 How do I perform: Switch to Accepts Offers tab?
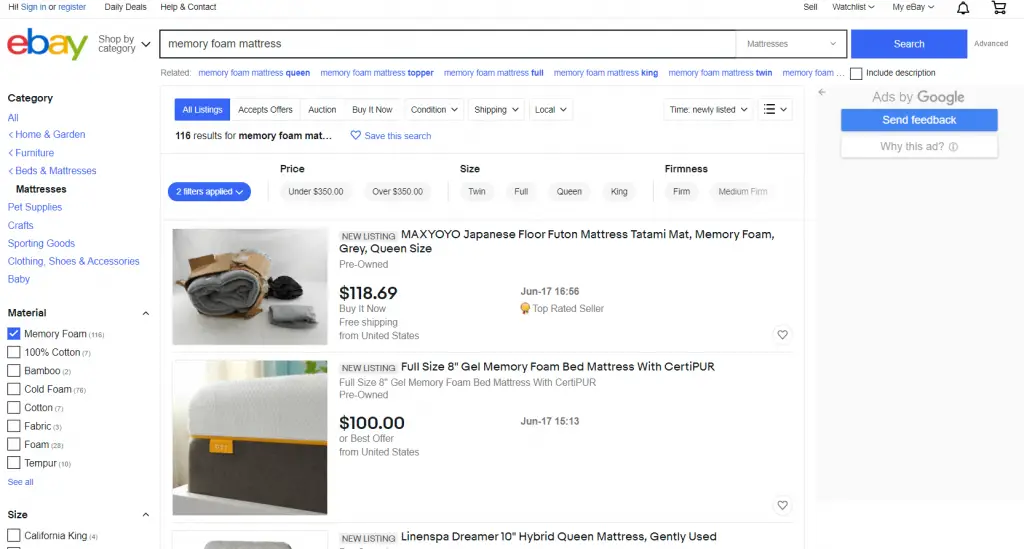[265, 110]
